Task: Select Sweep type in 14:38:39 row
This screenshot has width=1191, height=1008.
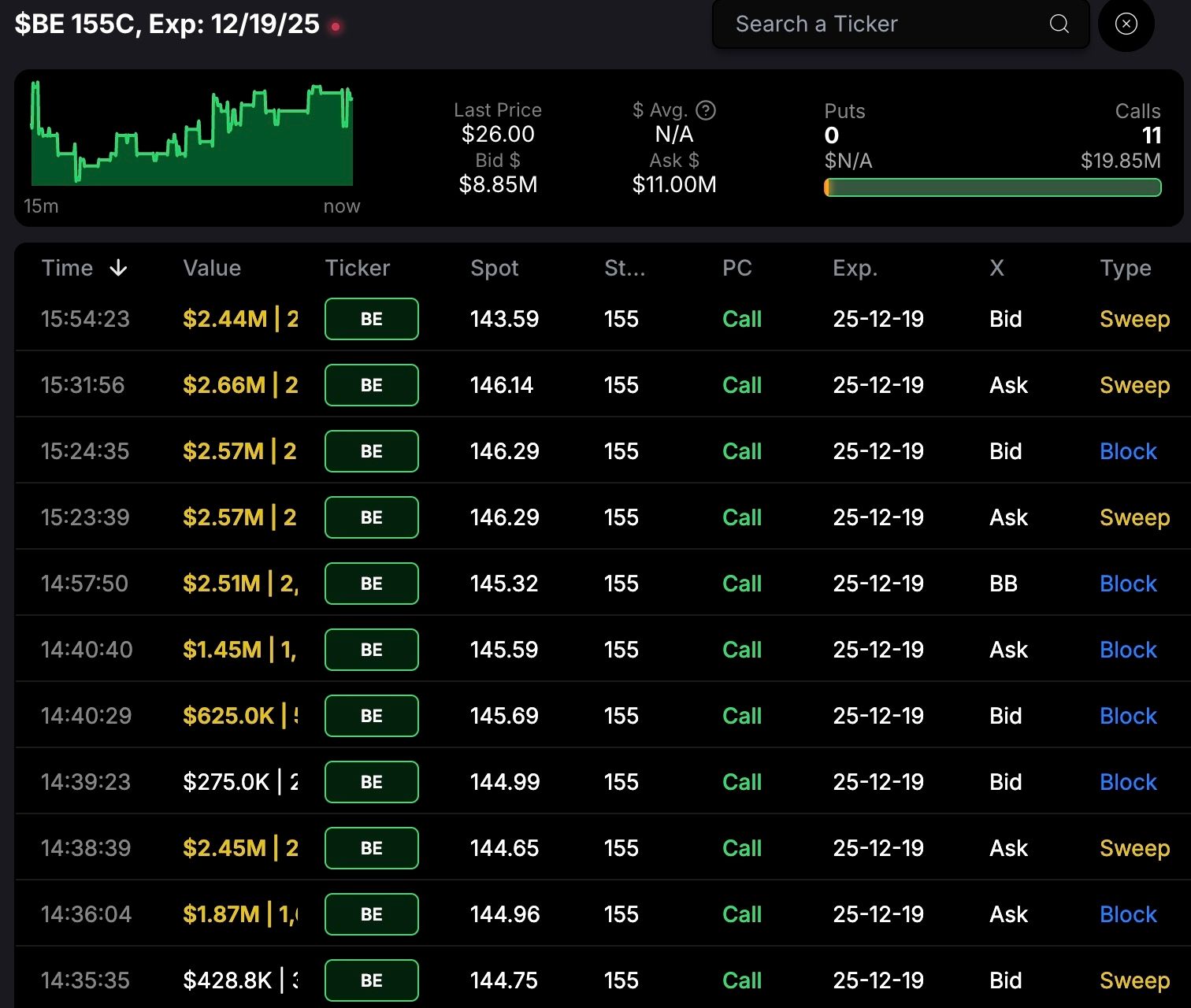Action: tap(1134, 848)
